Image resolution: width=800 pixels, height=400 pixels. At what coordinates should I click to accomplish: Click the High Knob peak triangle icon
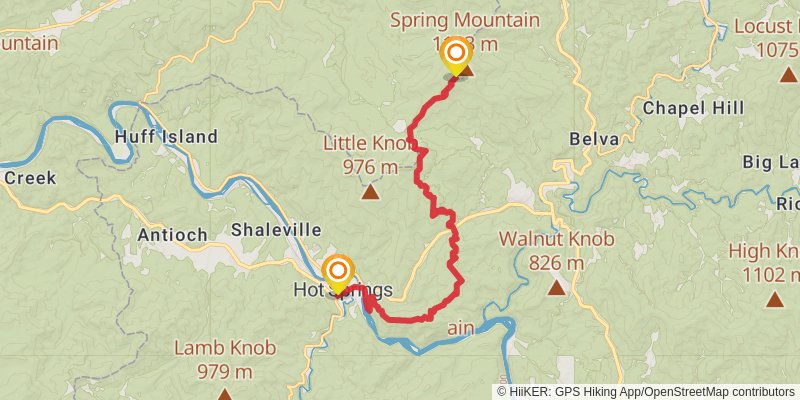tap(774, 299)
